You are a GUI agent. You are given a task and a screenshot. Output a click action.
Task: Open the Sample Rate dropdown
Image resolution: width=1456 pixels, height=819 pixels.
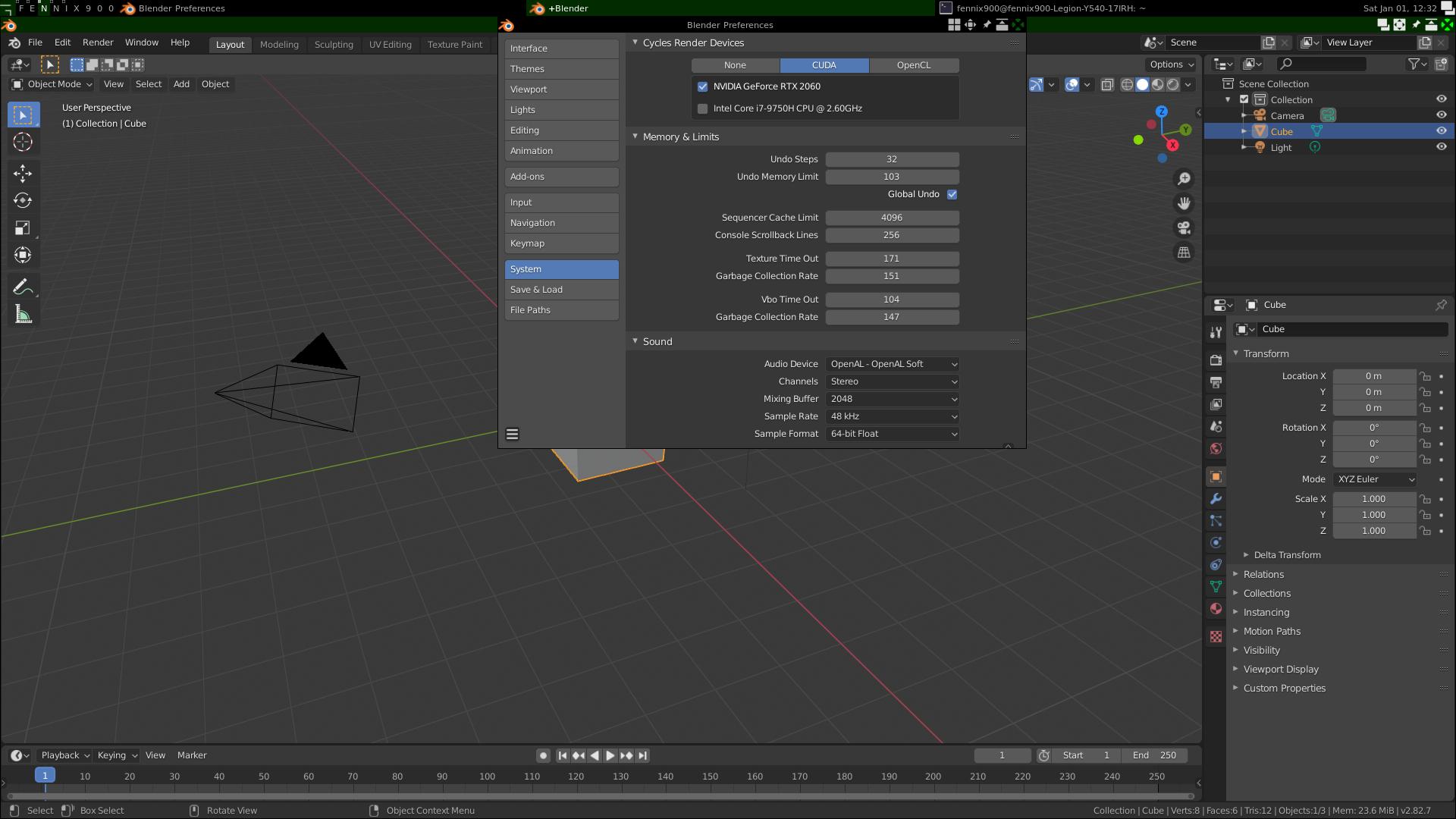tap(893, 416)
